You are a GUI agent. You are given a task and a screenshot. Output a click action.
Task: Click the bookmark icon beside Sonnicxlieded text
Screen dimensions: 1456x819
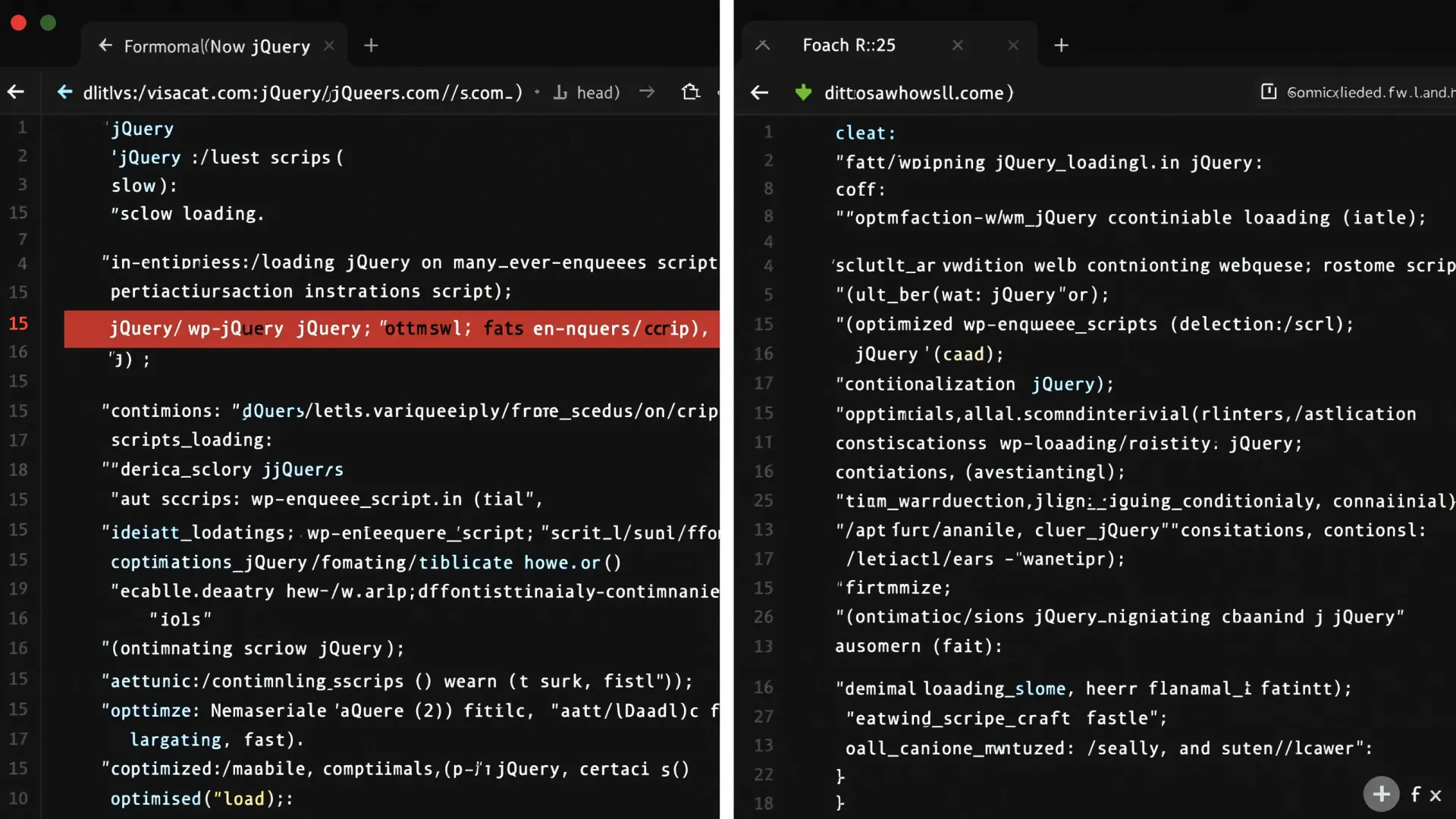1269,93
